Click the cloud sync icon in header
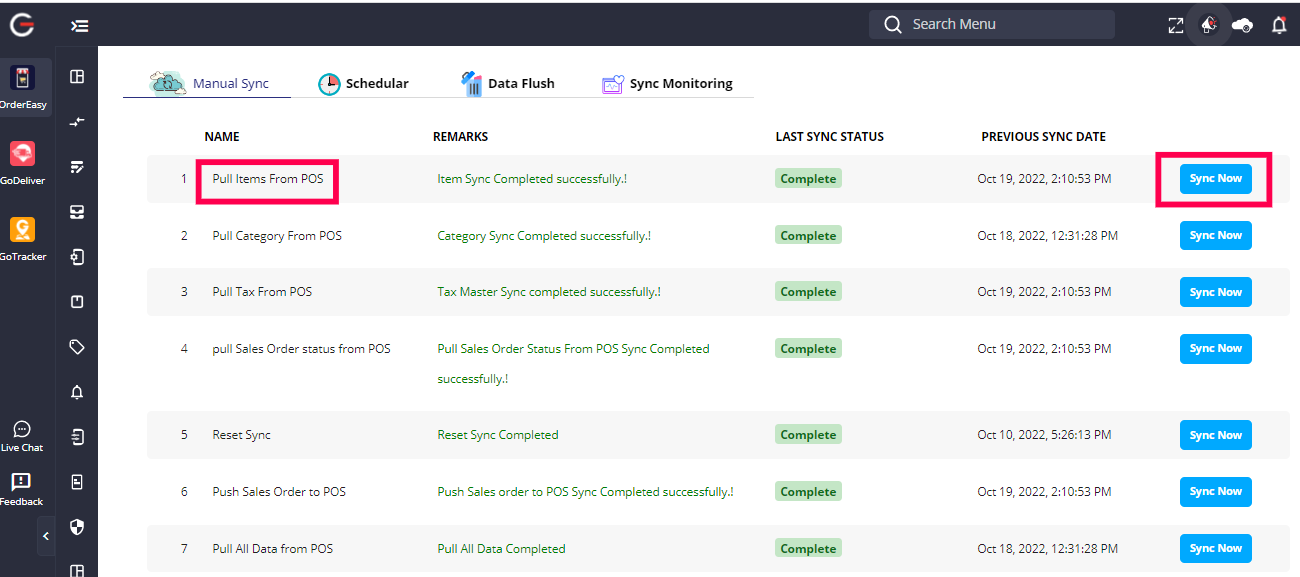The image size is (1300, 577). [1243, 25]
